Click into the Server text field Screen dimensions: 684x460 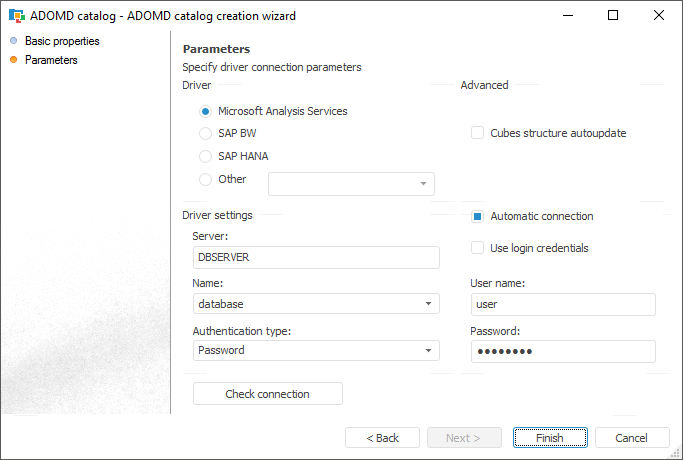coord(315,257)
